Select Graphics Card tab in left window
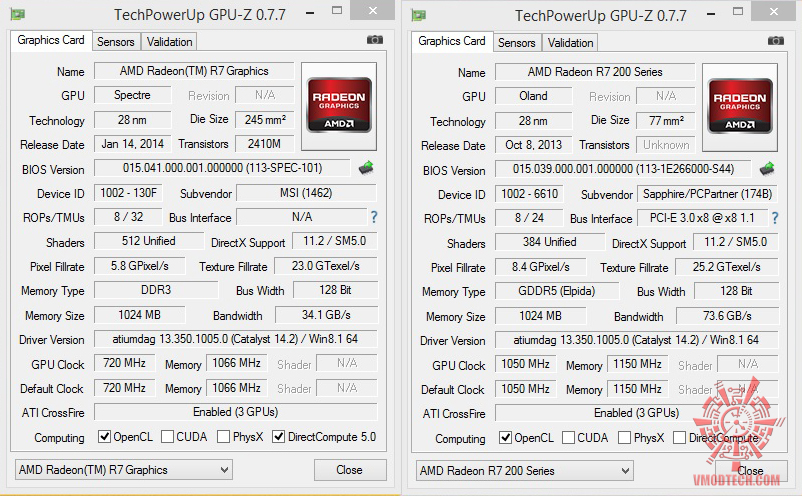802x496 pixels. [51, 40]
